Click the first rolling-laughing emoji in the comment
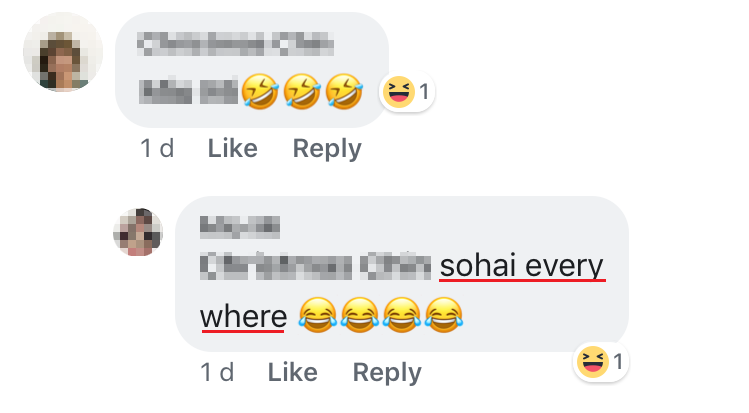Viewport: 749px width, 413px height. [x=259, y=94]
